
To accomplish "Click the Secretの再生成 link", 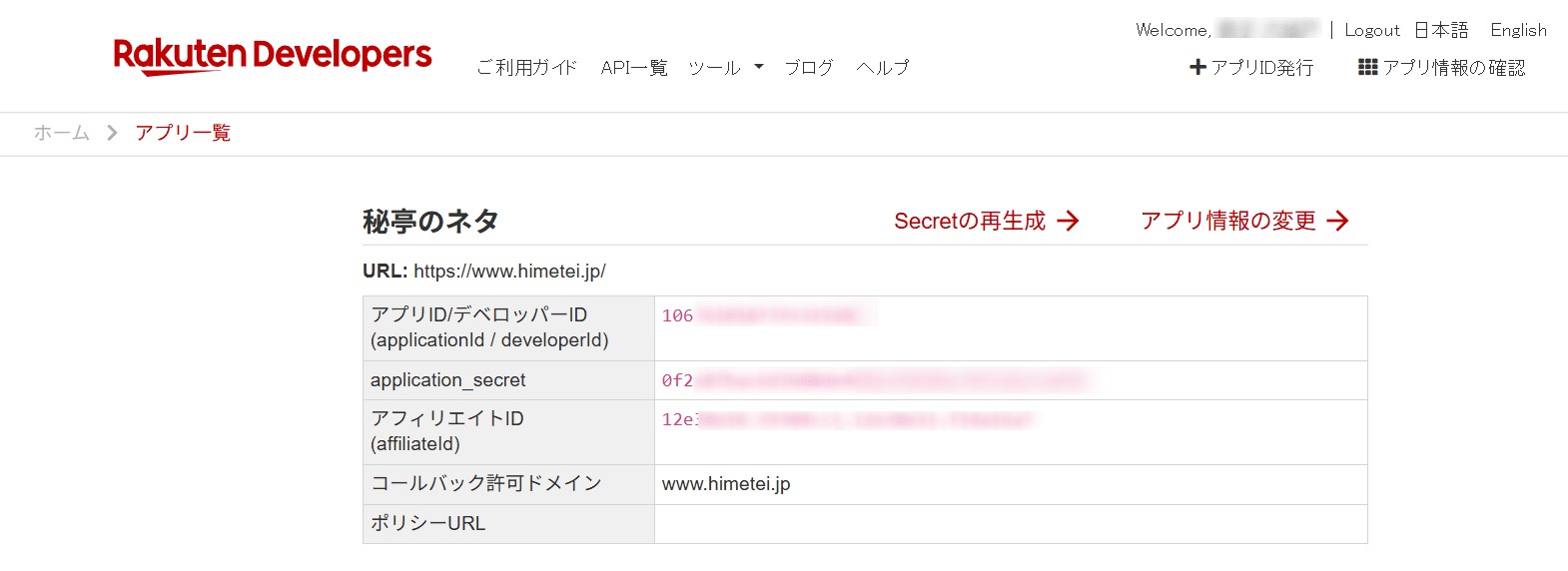I will (970, 221).
